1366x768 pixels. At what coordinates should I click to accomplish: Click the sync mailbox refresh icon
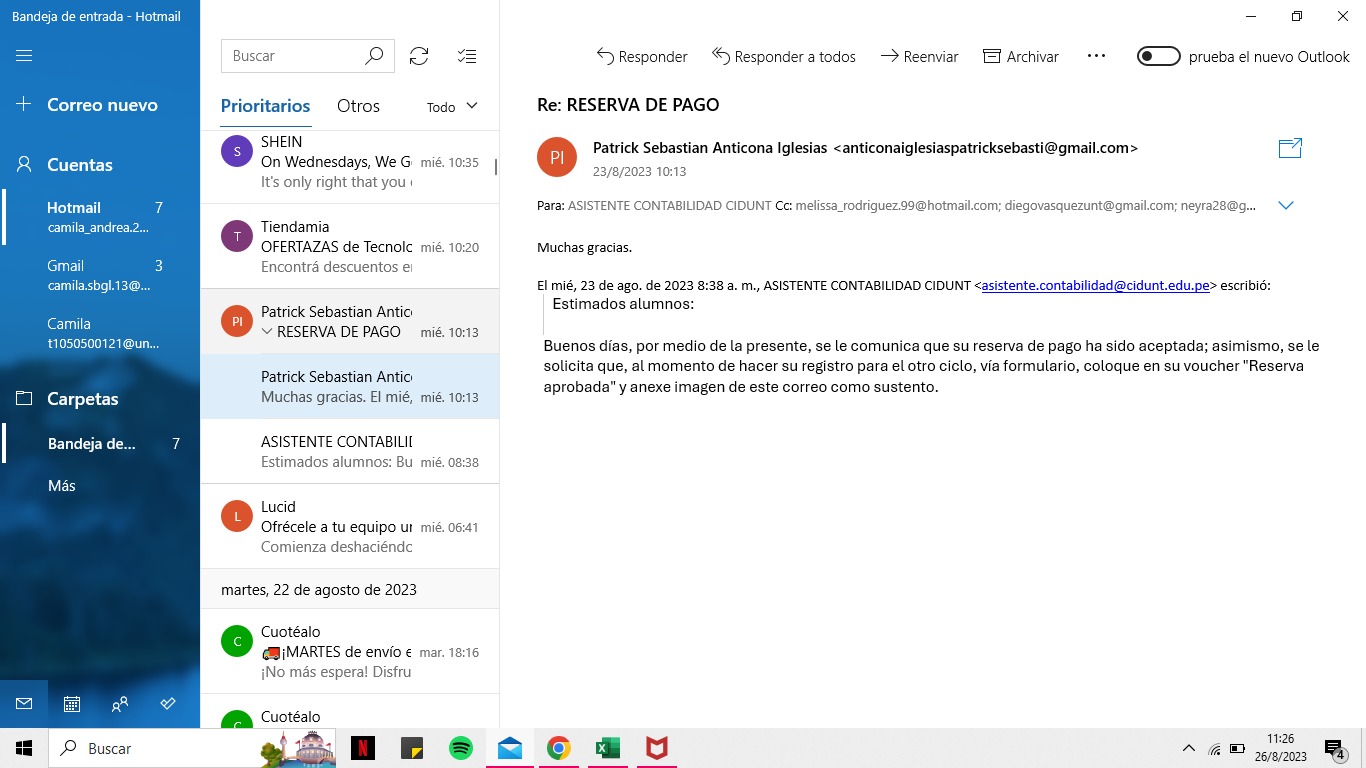(x=419, y=56)
